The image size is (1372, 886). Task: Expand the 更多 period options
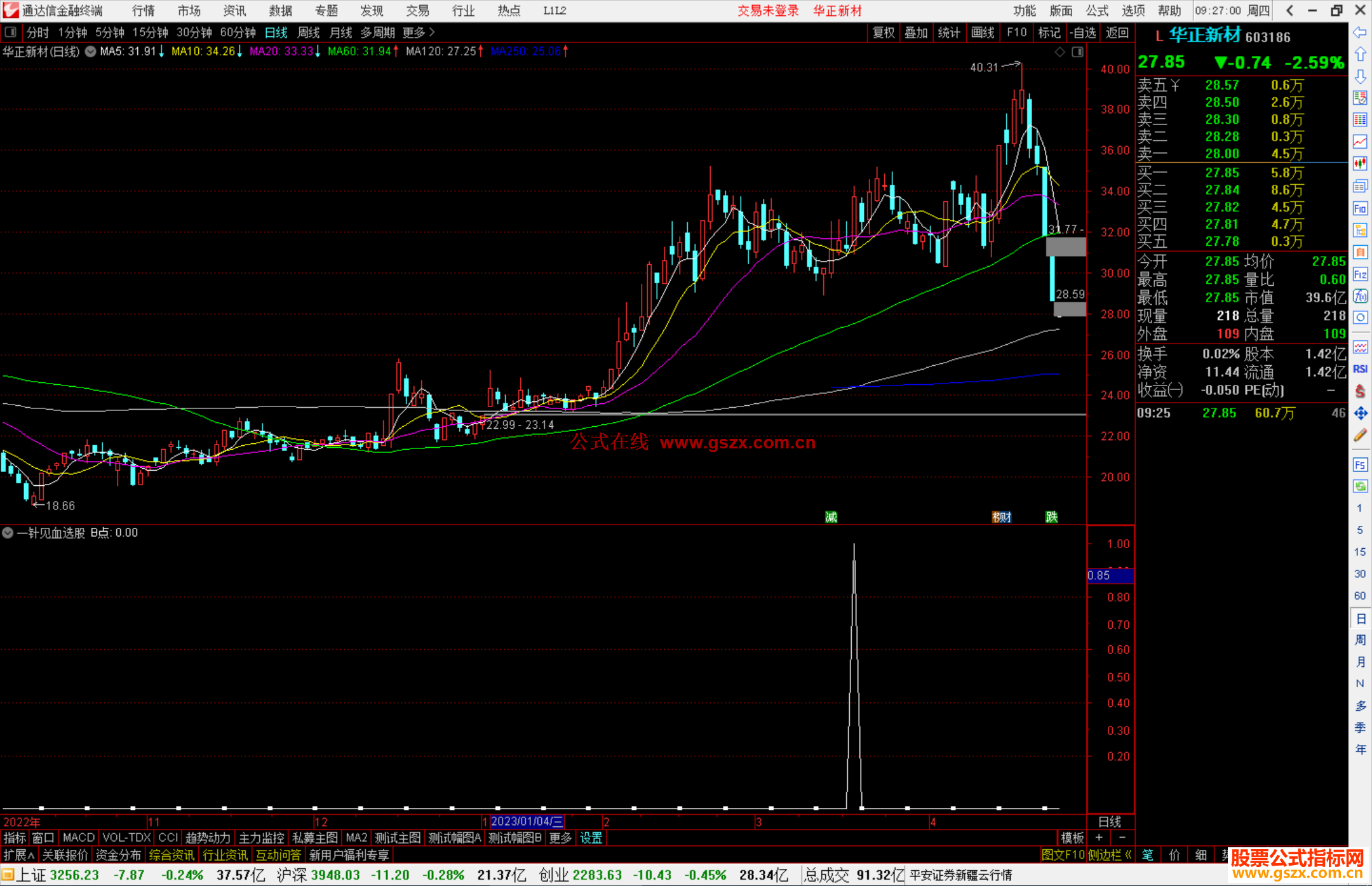coord(418,32)
